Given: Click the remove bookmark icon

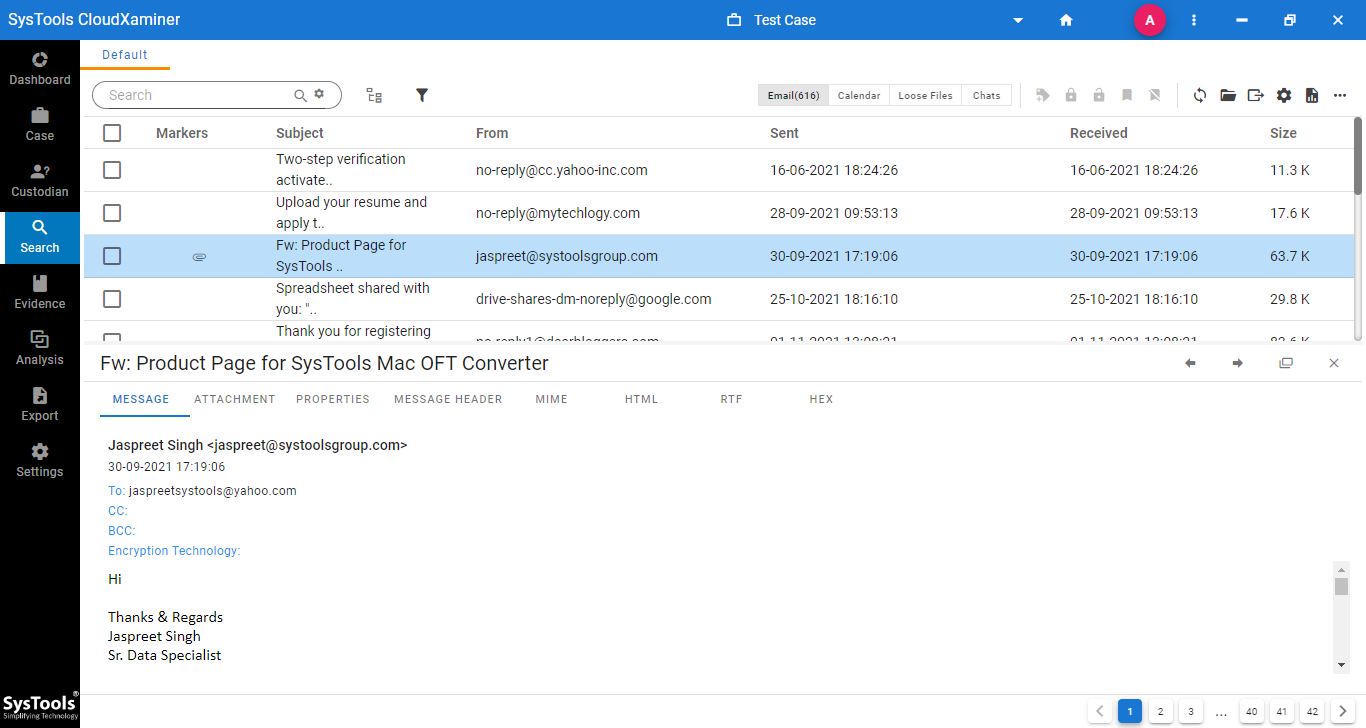Looking at the screenshot, I should 1155,95.
